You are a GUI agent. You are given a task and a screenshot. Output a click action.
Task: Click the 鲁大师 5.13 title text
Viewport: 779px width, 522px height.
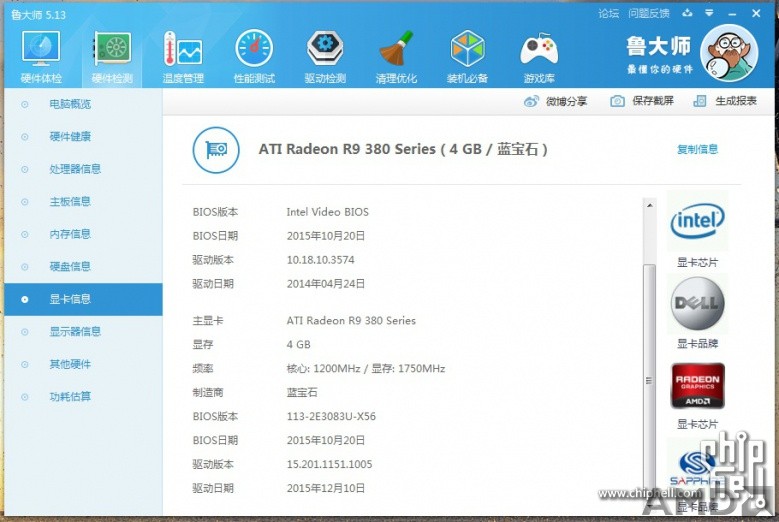[x=38, y=15]
